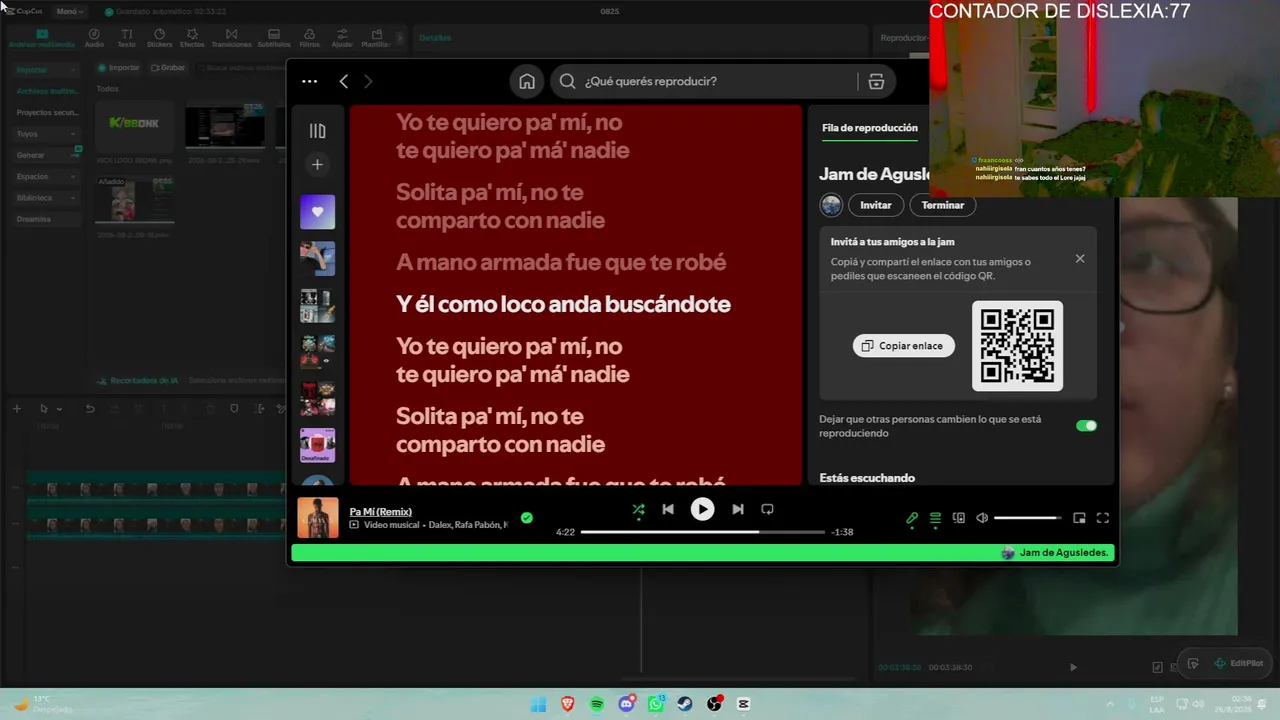Open Spotify home page
The height and width of the screenshot is (720, 1280).
(527, 82)
